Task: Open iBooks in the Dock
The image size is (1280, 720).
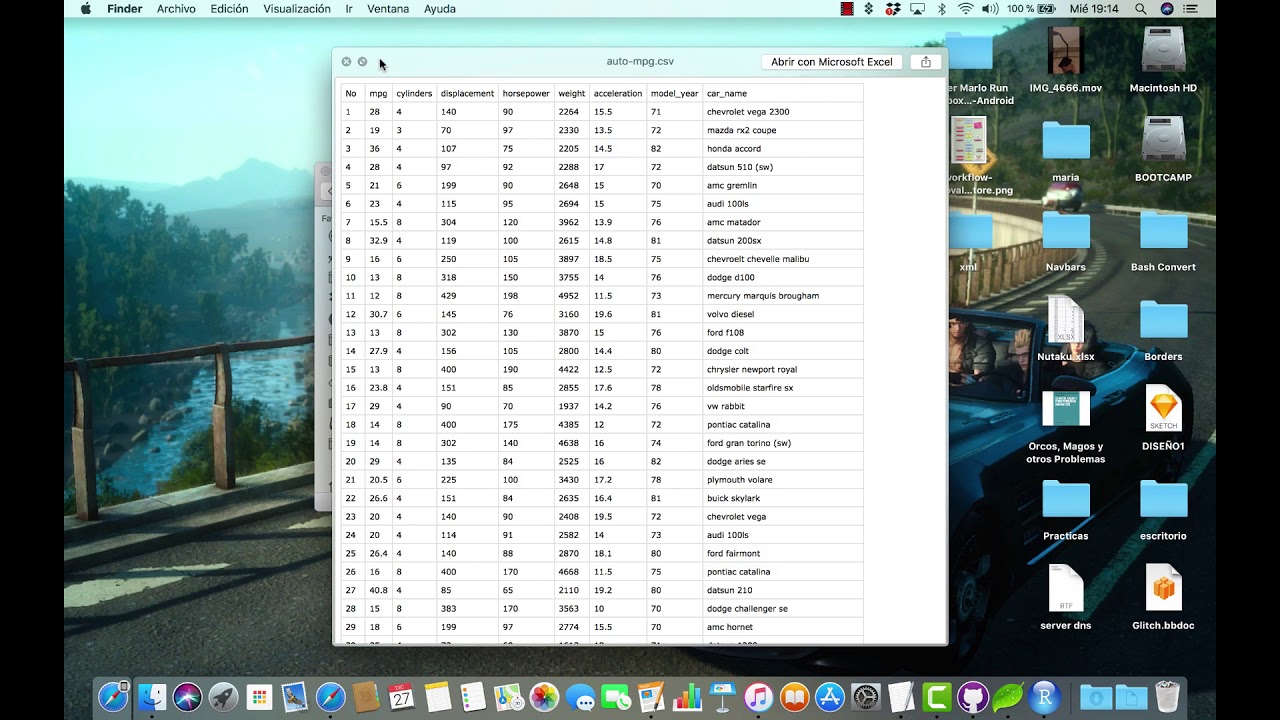Action: [794, 697]
